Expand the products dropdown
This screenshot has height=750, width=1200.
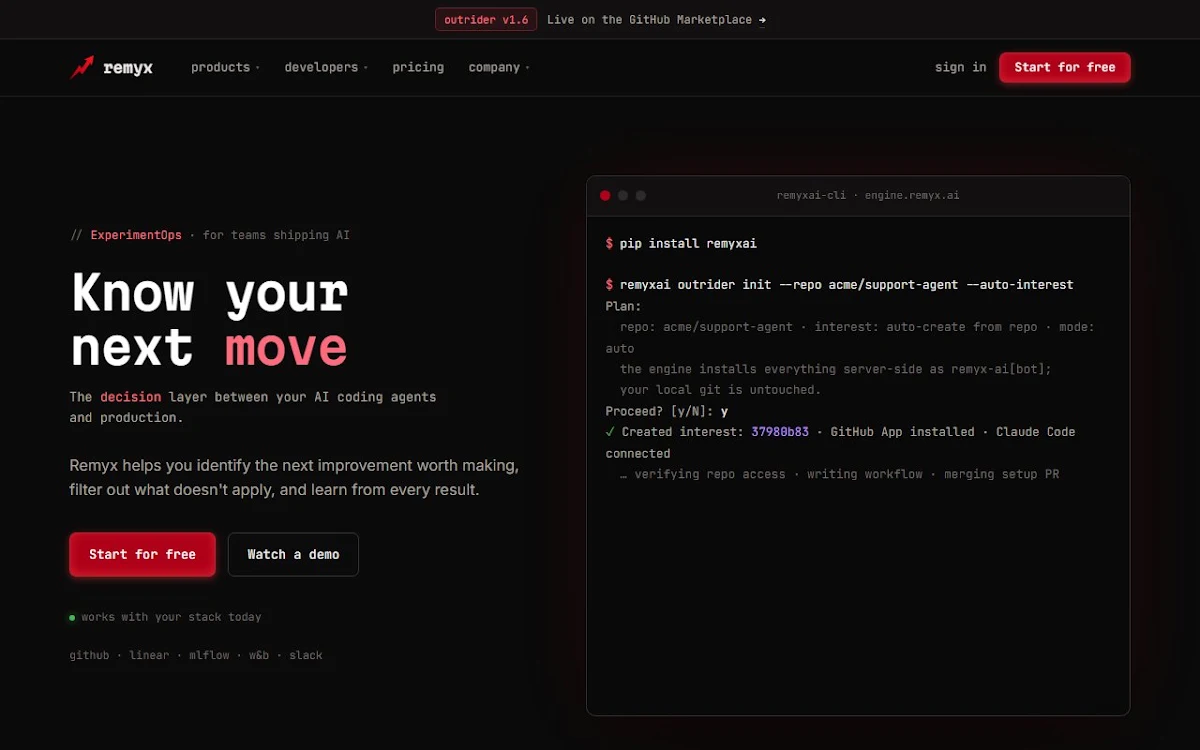[x=225, y=67]
